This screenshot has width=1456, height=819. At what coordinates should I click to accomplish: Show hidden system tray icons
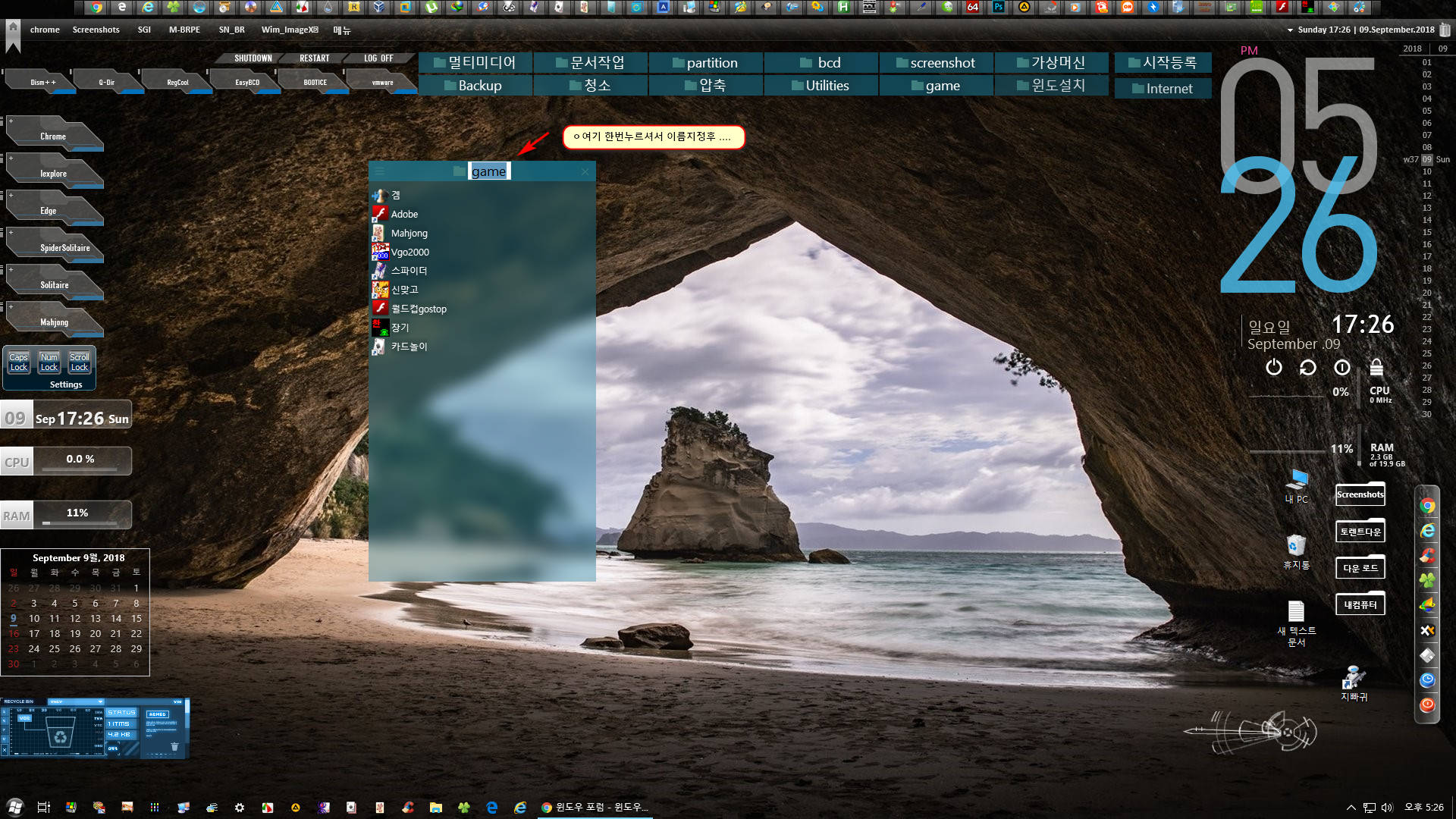pos(1351,808)
